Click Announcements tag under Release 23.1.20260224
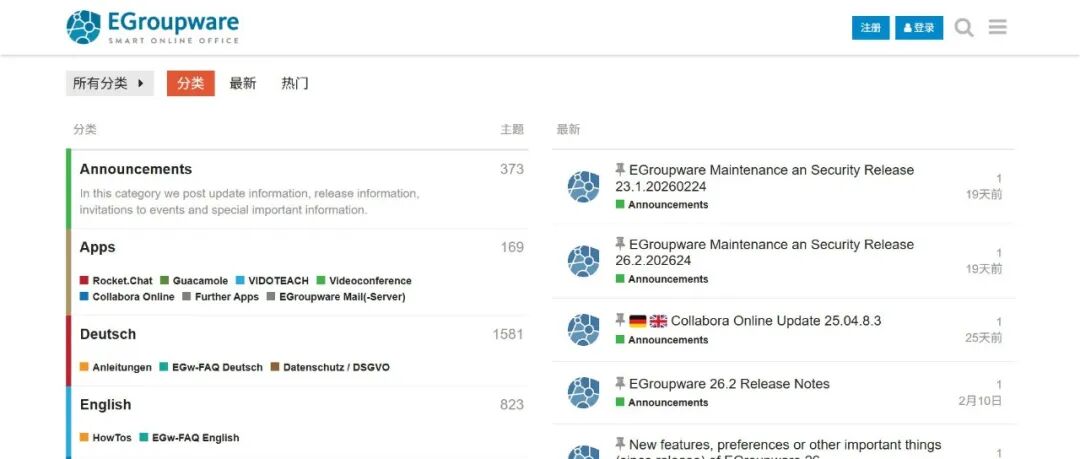1080x459 pixels. pyautogui.click(x=662, y=205)
